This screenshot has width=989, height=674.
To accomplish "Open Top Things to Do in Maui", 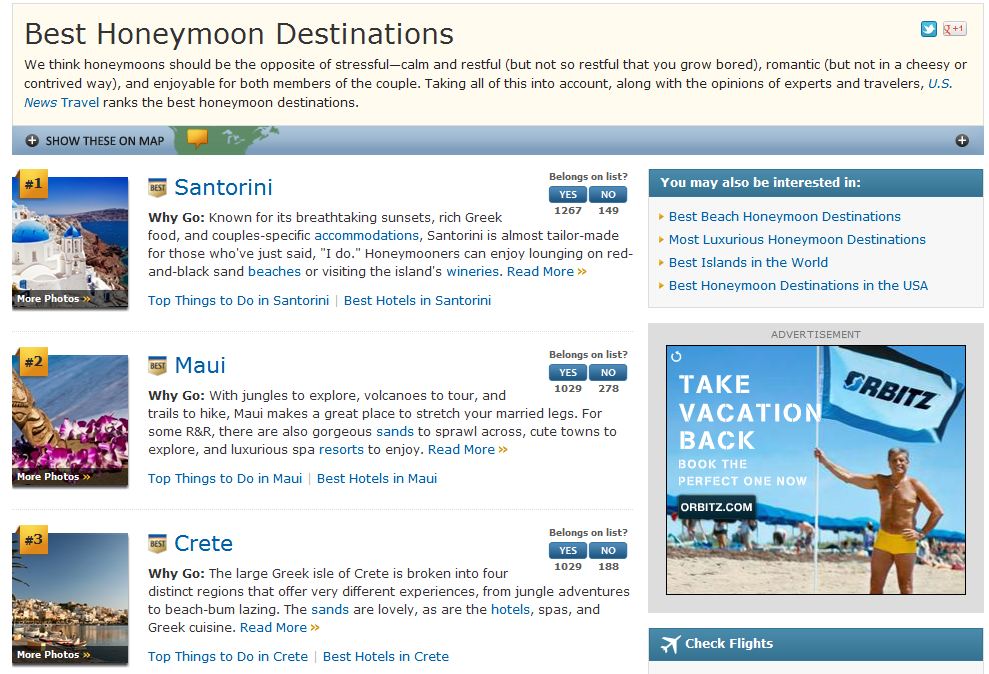I will (225, 478).
